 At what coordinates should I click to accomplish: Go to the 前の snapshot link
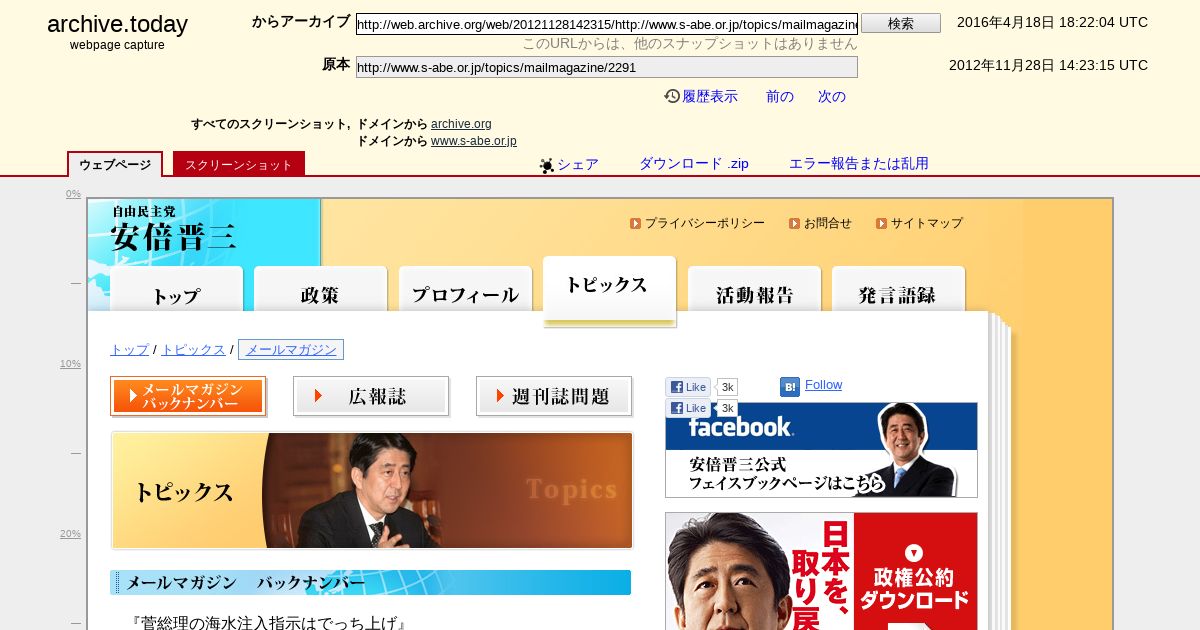(780, 96)
